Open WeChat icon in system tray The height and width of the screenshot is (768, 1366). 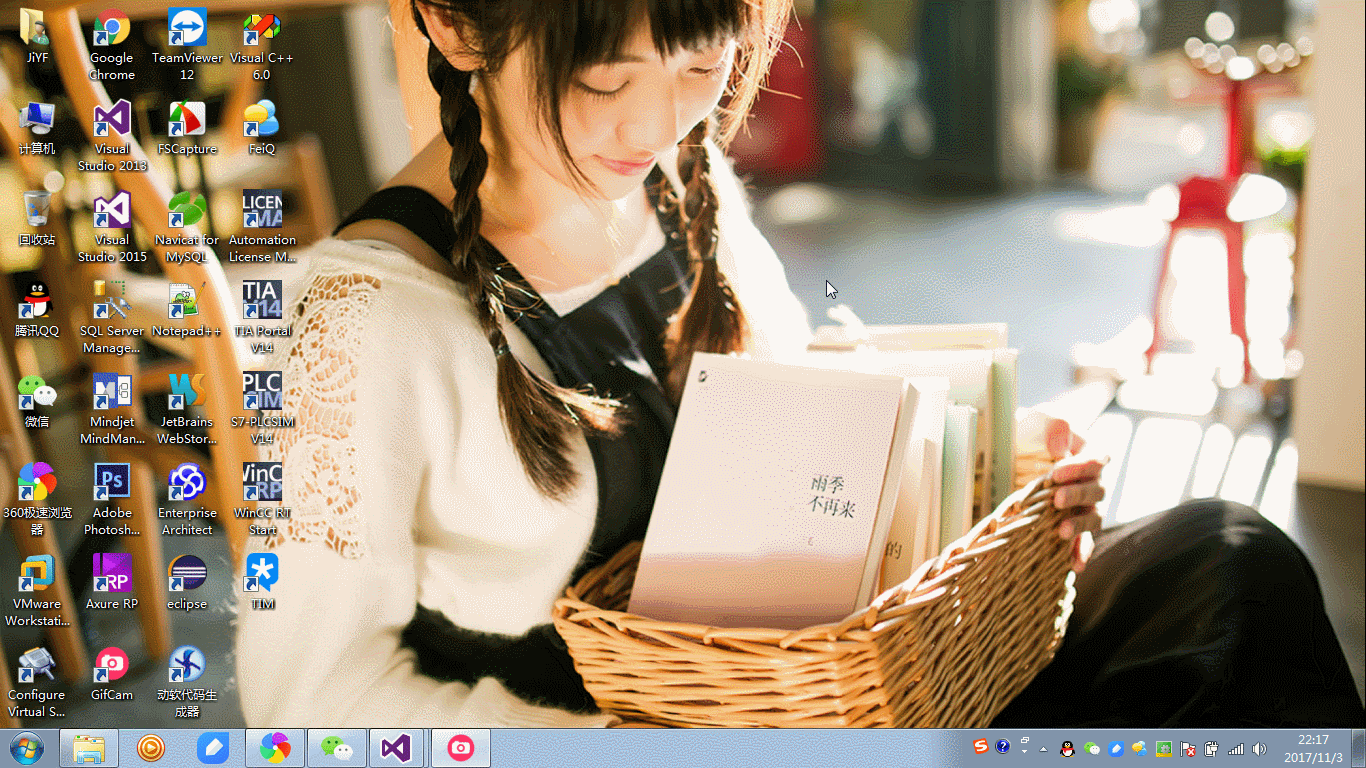[1092, 749]
